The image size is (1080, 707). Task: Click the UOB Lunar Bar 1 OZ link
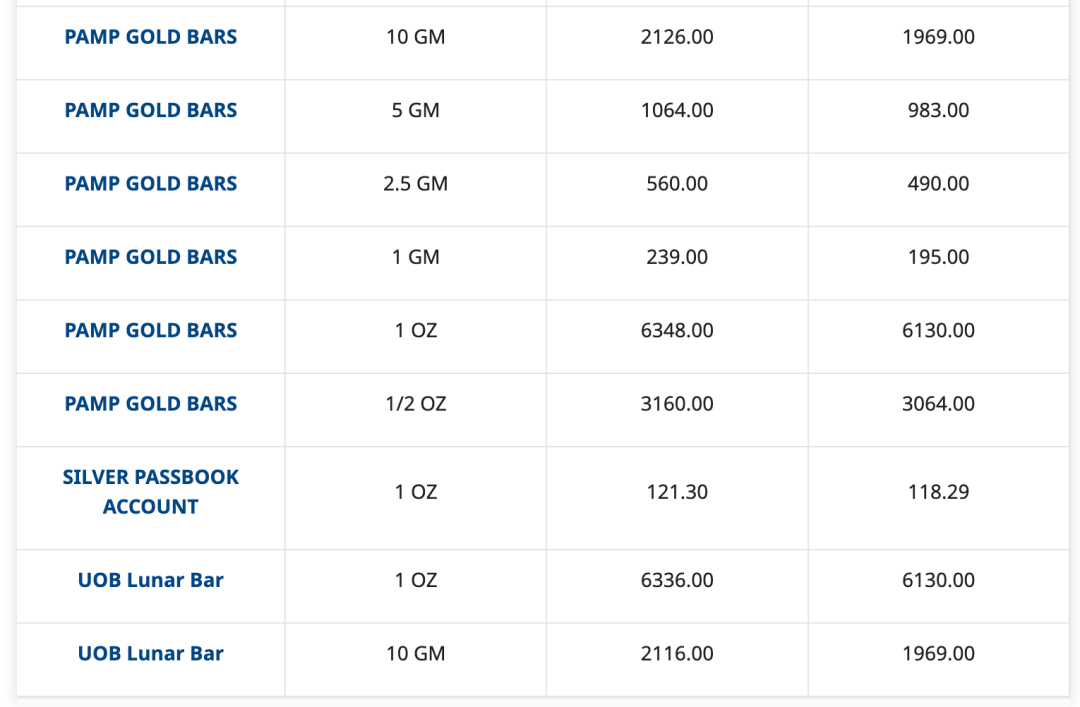tap(151, 580)
